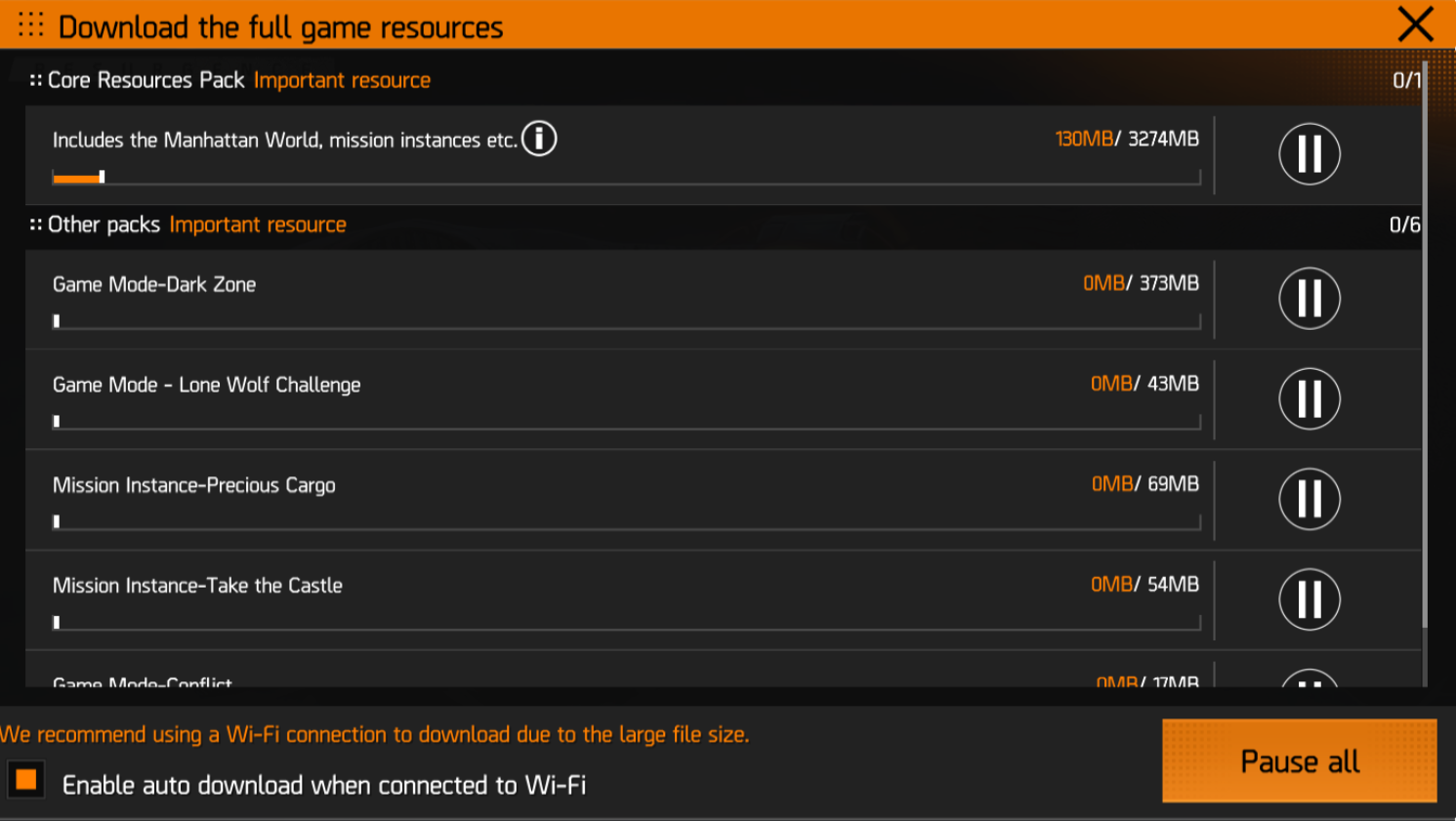Toggle auto download on Wi-Fi checkbox
The height and width of the screenshot is (821, 1456).
(x=26, y=780)
